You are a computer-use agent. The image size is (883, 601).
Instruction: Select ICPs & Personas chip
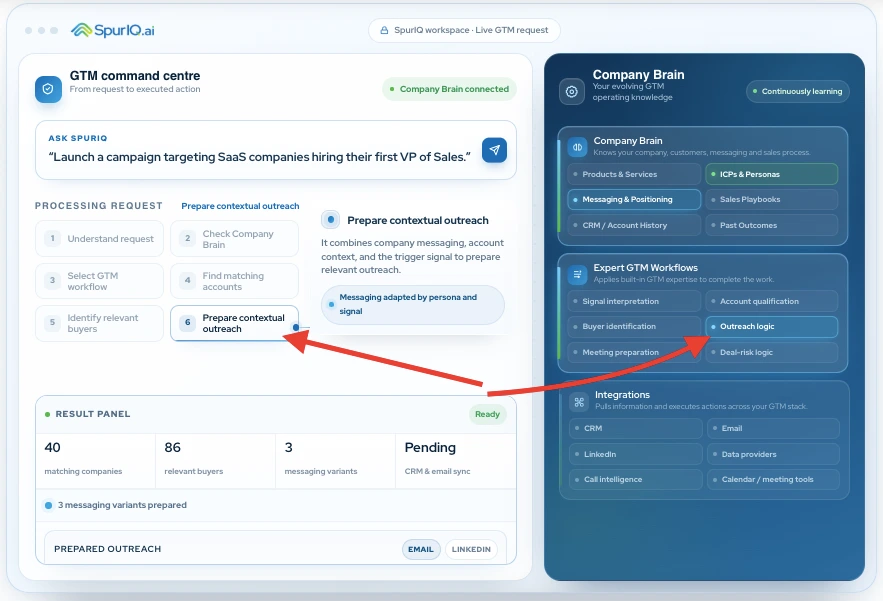(771, 174)
